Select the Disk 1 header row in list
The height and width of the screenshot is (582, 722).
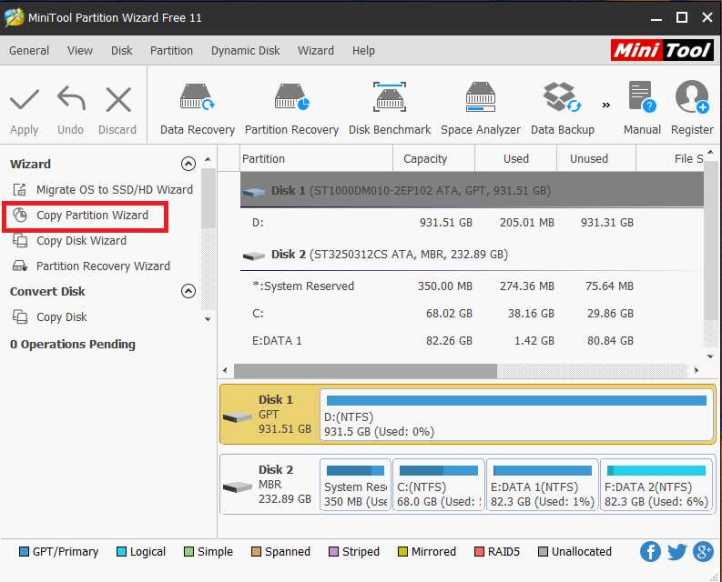click(x=472, y=190)
